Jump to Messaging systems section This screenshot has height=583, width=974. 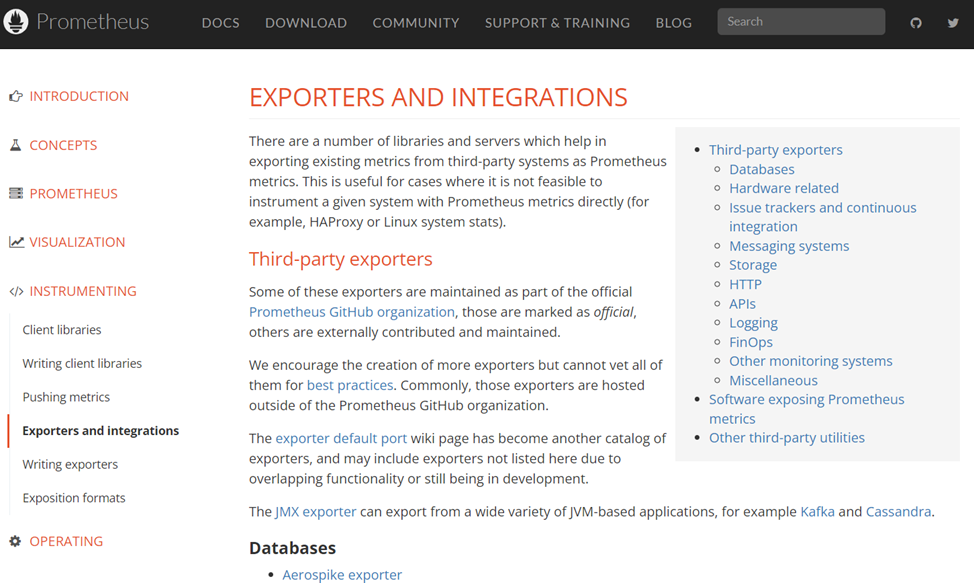pos(789,246)
